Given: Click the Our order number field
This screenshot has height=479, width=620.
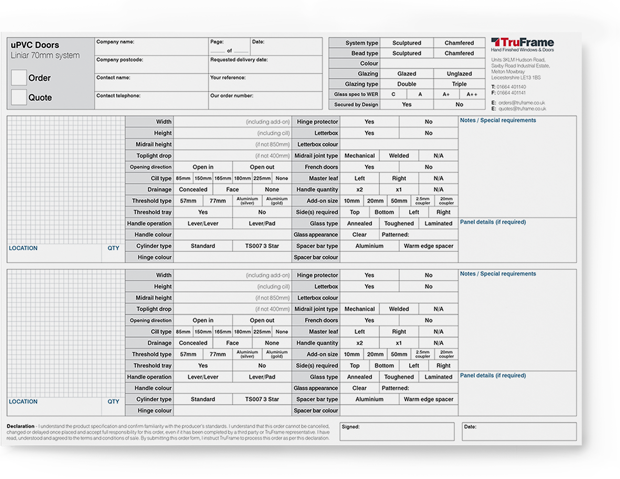Looking at the screenshot, I should click(x=265, y=100).
